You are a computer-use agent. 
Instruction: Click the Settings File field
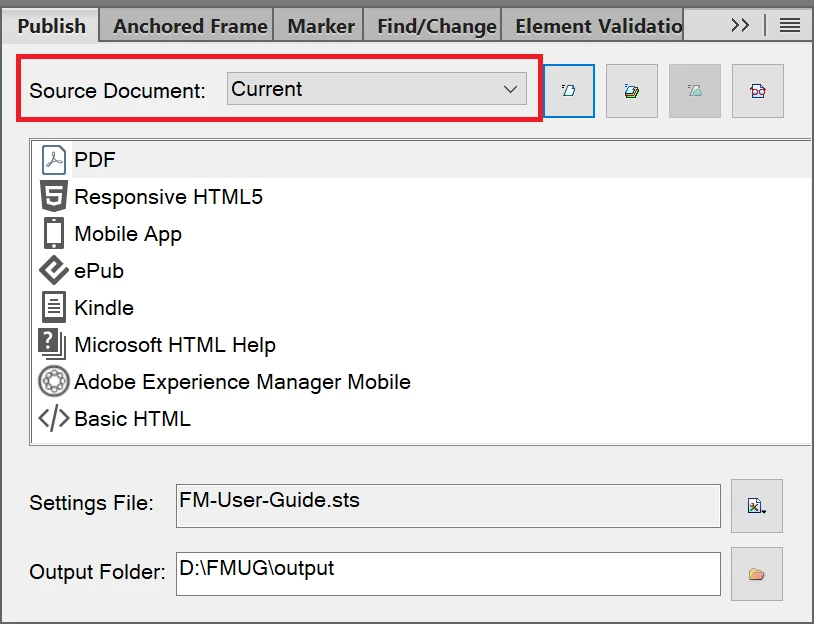448,506
